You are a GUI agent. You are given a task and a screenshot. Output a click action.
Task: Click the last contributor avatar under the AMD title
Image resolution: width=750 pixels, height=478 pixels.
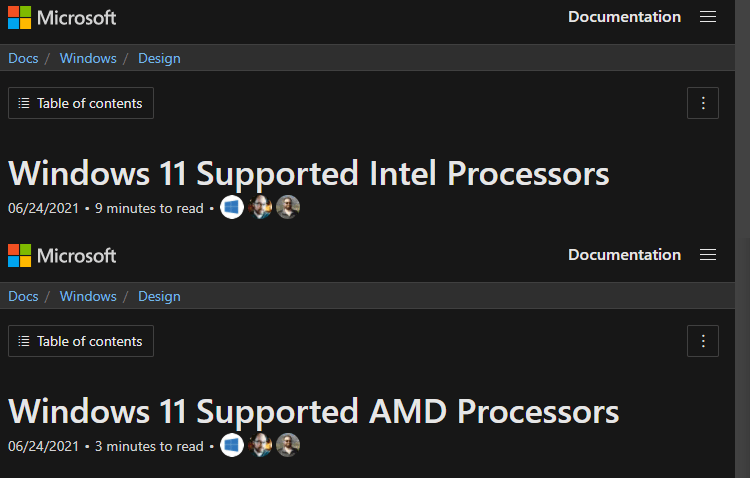point(288,445)
